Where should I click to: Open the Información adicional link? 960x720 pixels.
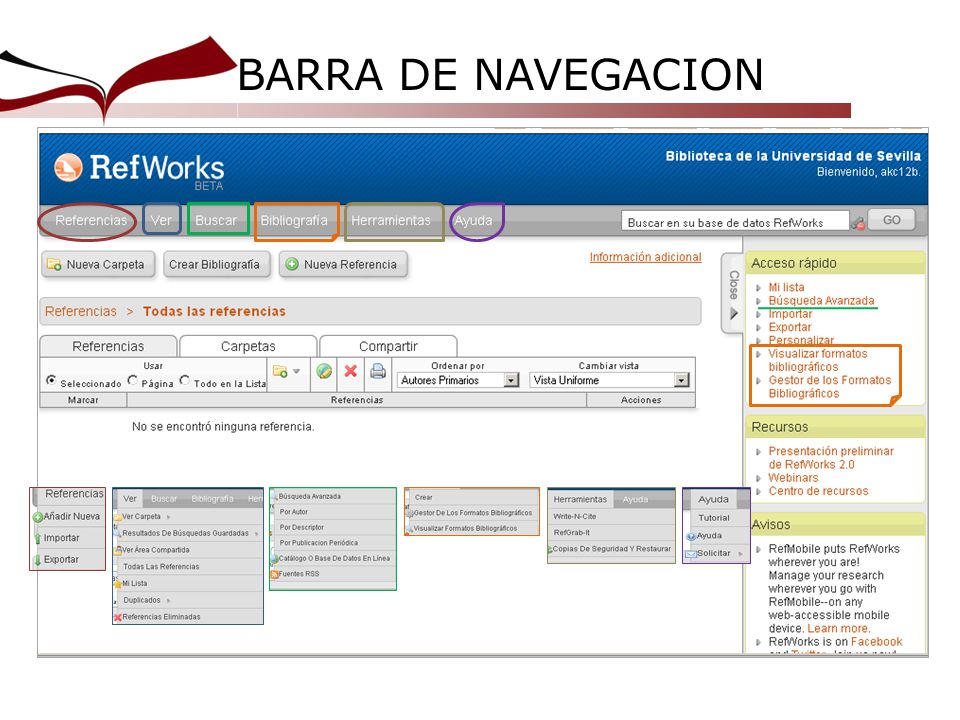coord(645,257)
